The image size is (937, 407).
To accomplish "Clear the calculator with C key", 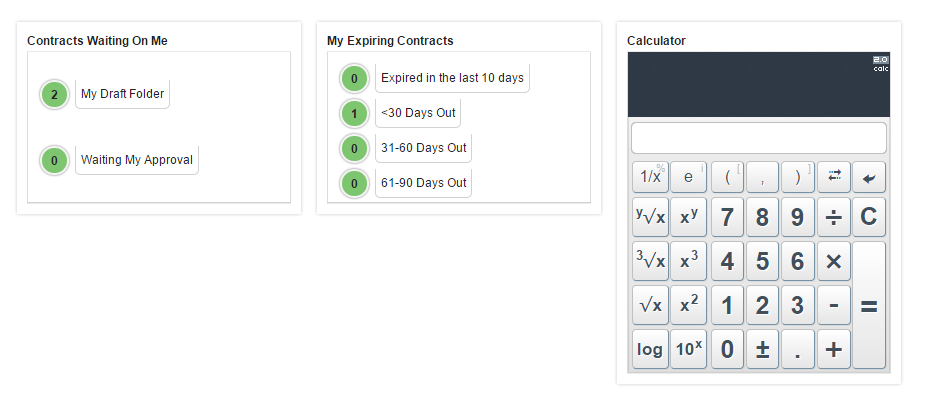I will [869, 217].
